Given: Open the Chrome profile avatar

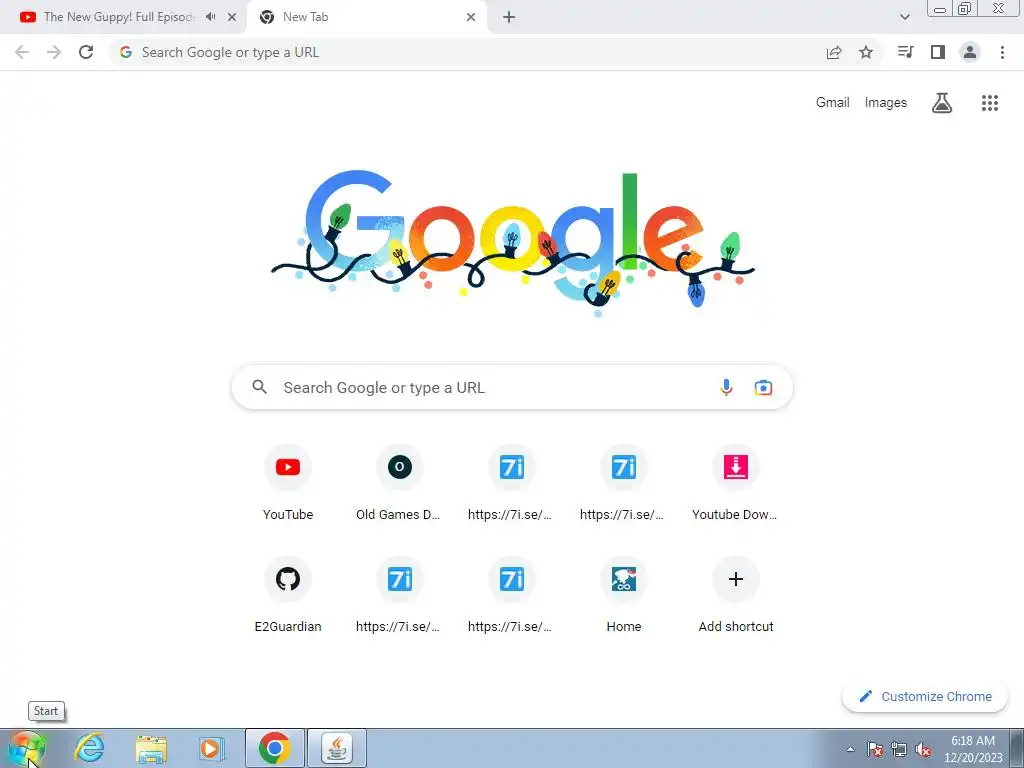Looking at the screenshot, I should click(x=970, y=52).
